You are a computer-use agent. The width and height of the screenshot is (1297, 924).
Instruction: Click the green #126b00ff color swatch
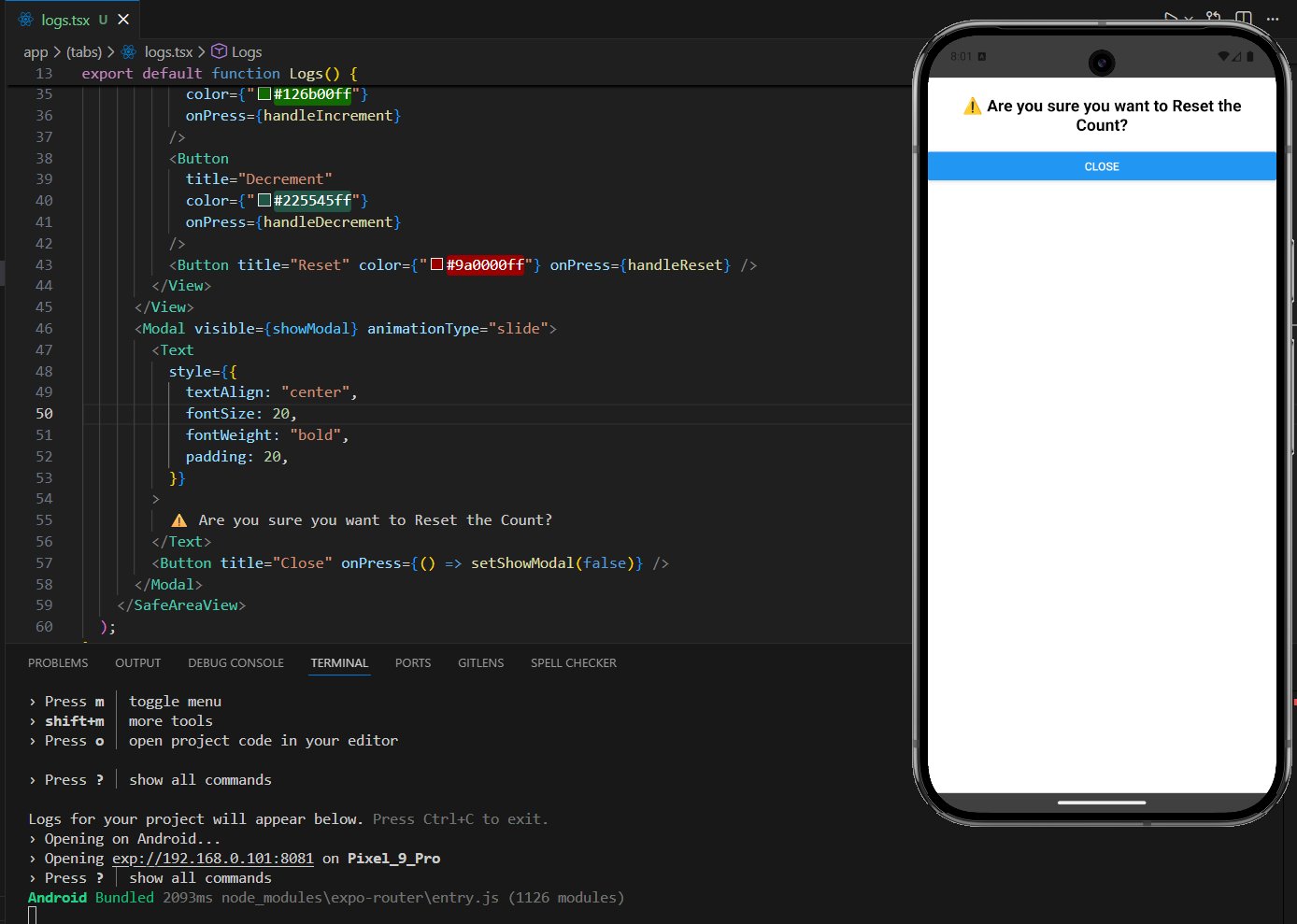[264, 94]
